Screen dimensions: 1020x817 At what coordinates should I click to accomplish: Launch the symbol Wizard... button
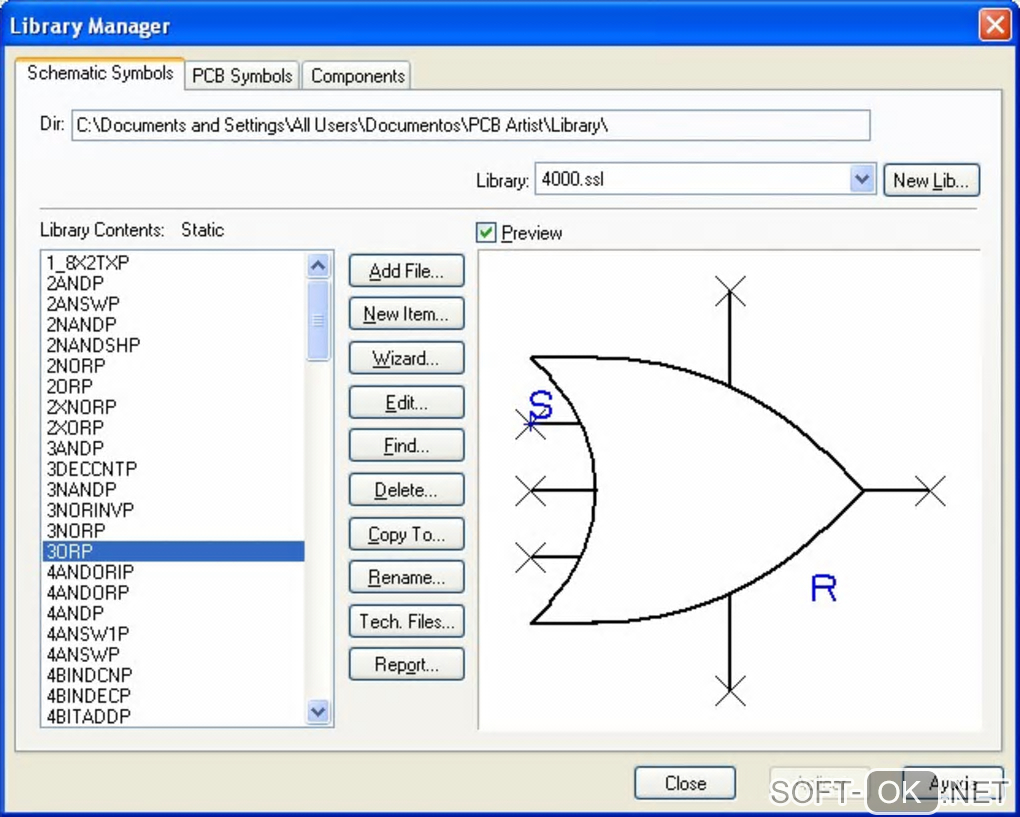407,358
